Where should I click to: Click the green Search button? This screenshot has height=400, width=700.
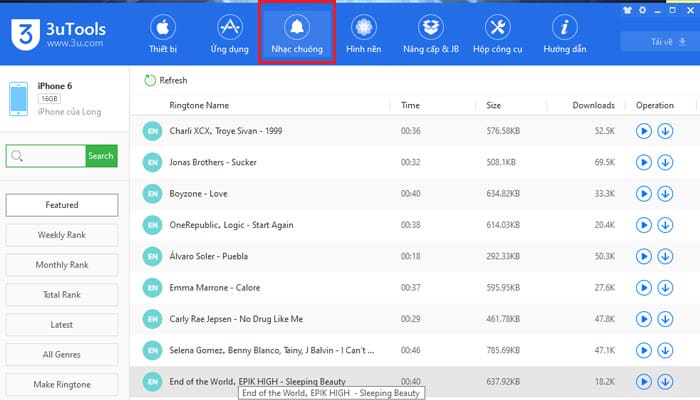(x=101, y=156)
